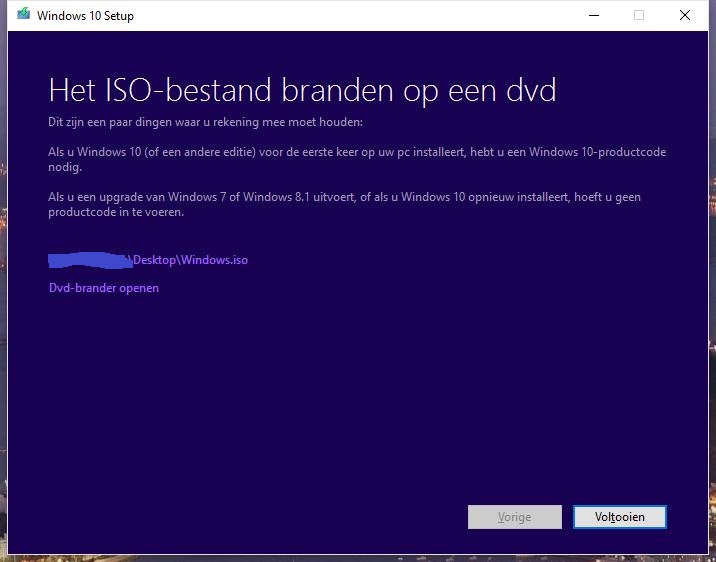This screenshot has height=562, width=716.
Task: Click the "Dit zijn een paar dingen" subtitle line
Action: point(205,122)
